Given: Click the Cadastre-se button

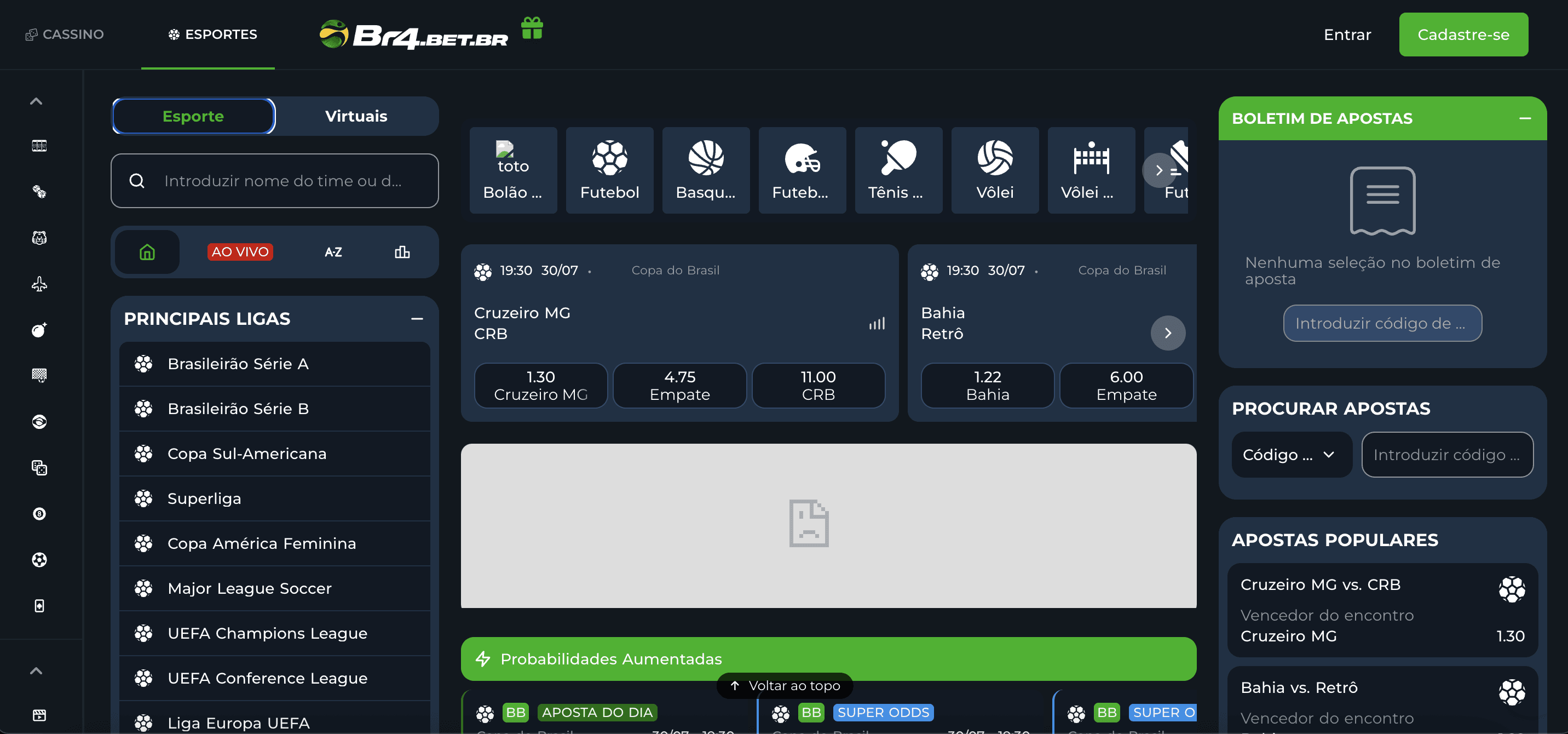Looking at the screenshot, I should pyautogui.click(x=1463, y=35).
